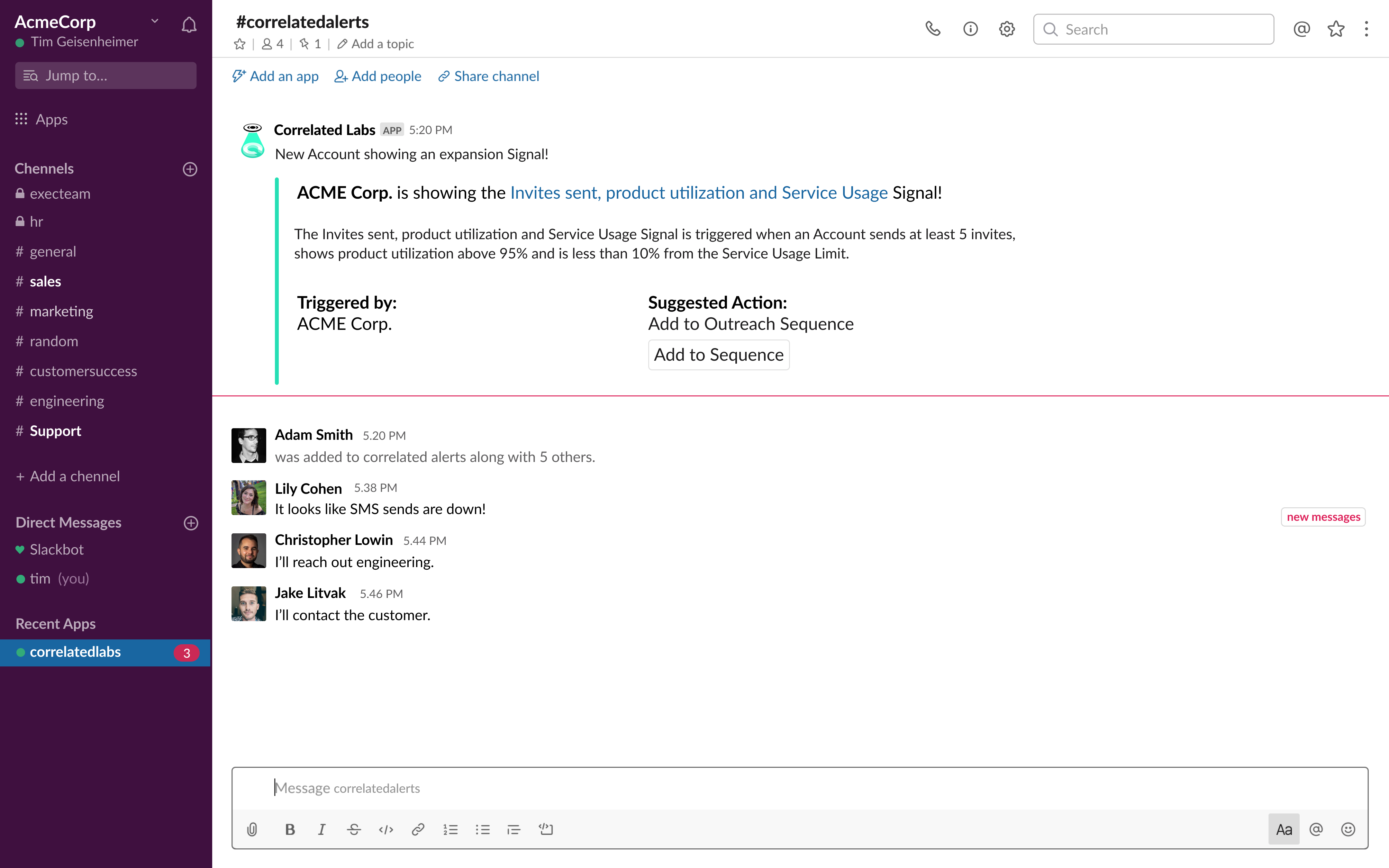Focus the Message correlatedalerts input

coord(800,788)
